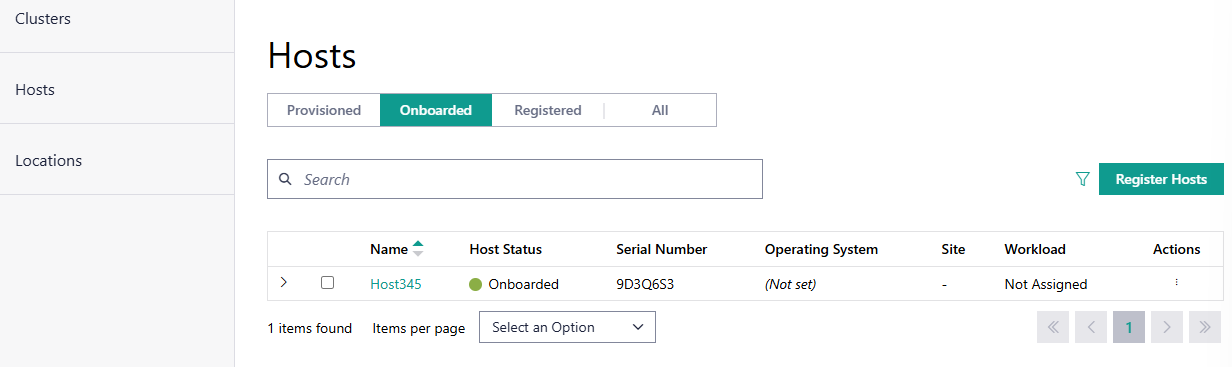Click the search magnifier icon
Image resolution: width=1232 pixels, height=367 pixels.
coord(285,179)
